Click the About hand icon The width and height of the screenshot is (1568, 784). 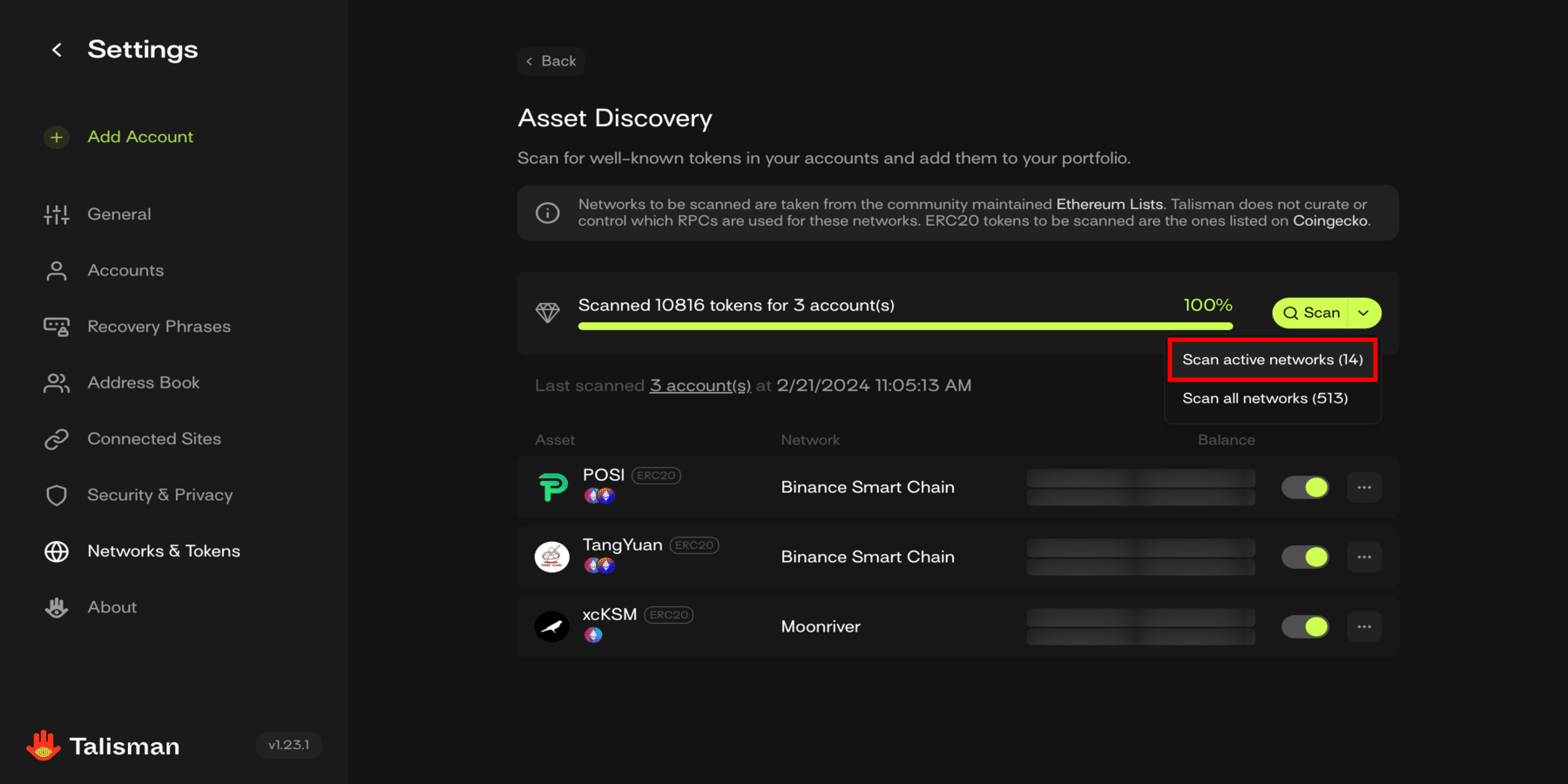57,608
